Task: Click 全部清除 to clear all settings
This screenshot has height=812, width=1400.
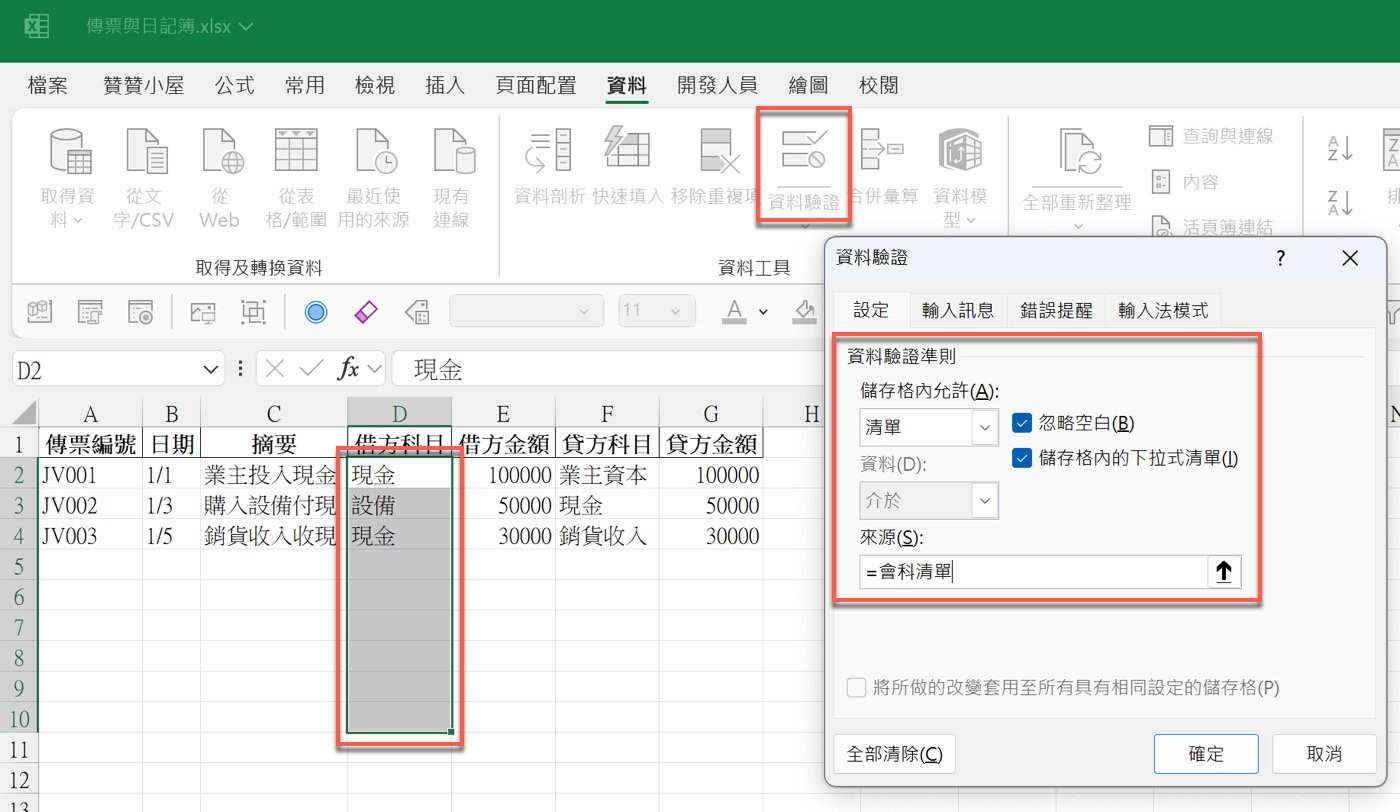Action: click(894, 754)
